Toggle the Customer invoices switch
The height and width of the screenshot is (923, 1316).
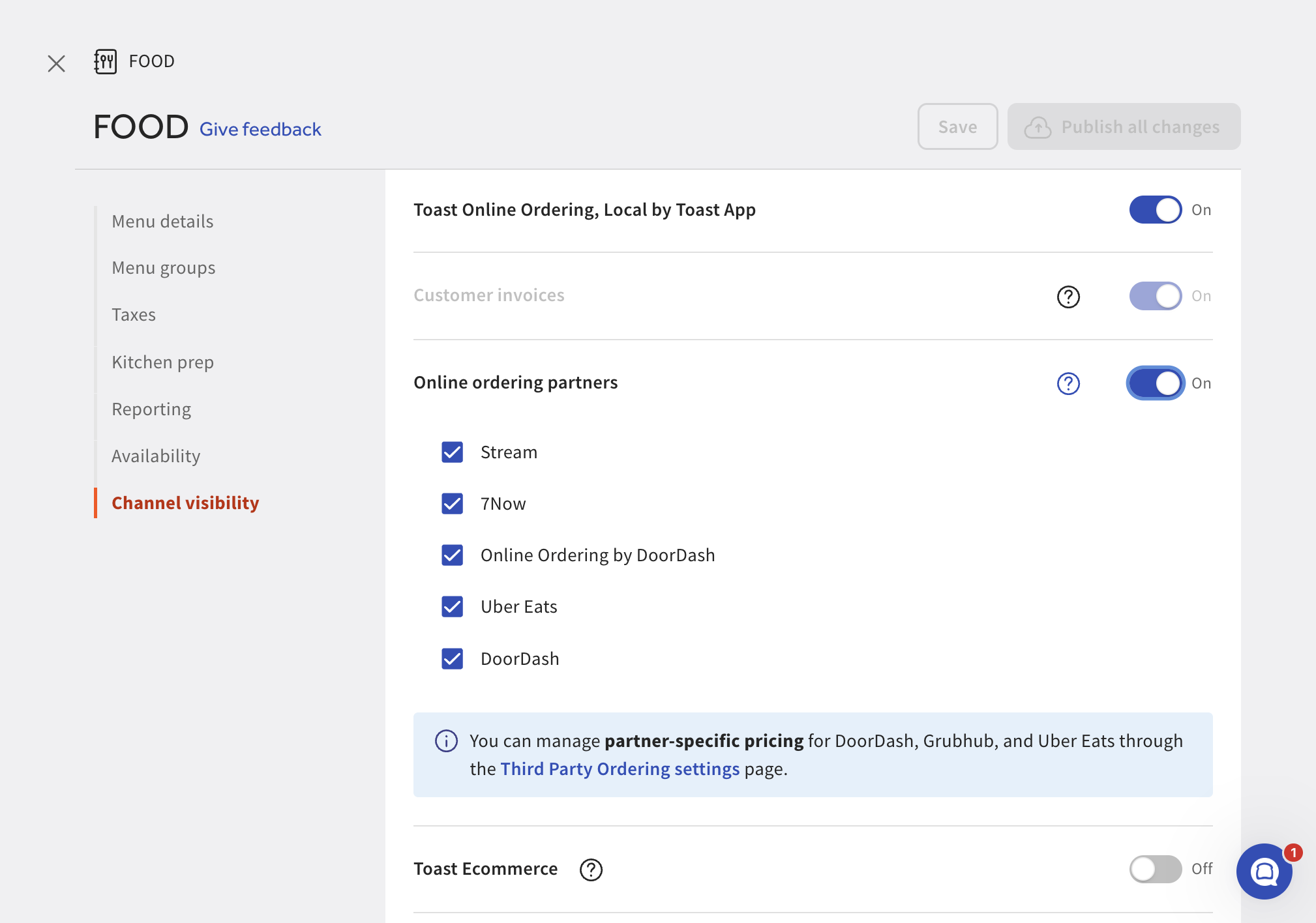pos(1156,296)
